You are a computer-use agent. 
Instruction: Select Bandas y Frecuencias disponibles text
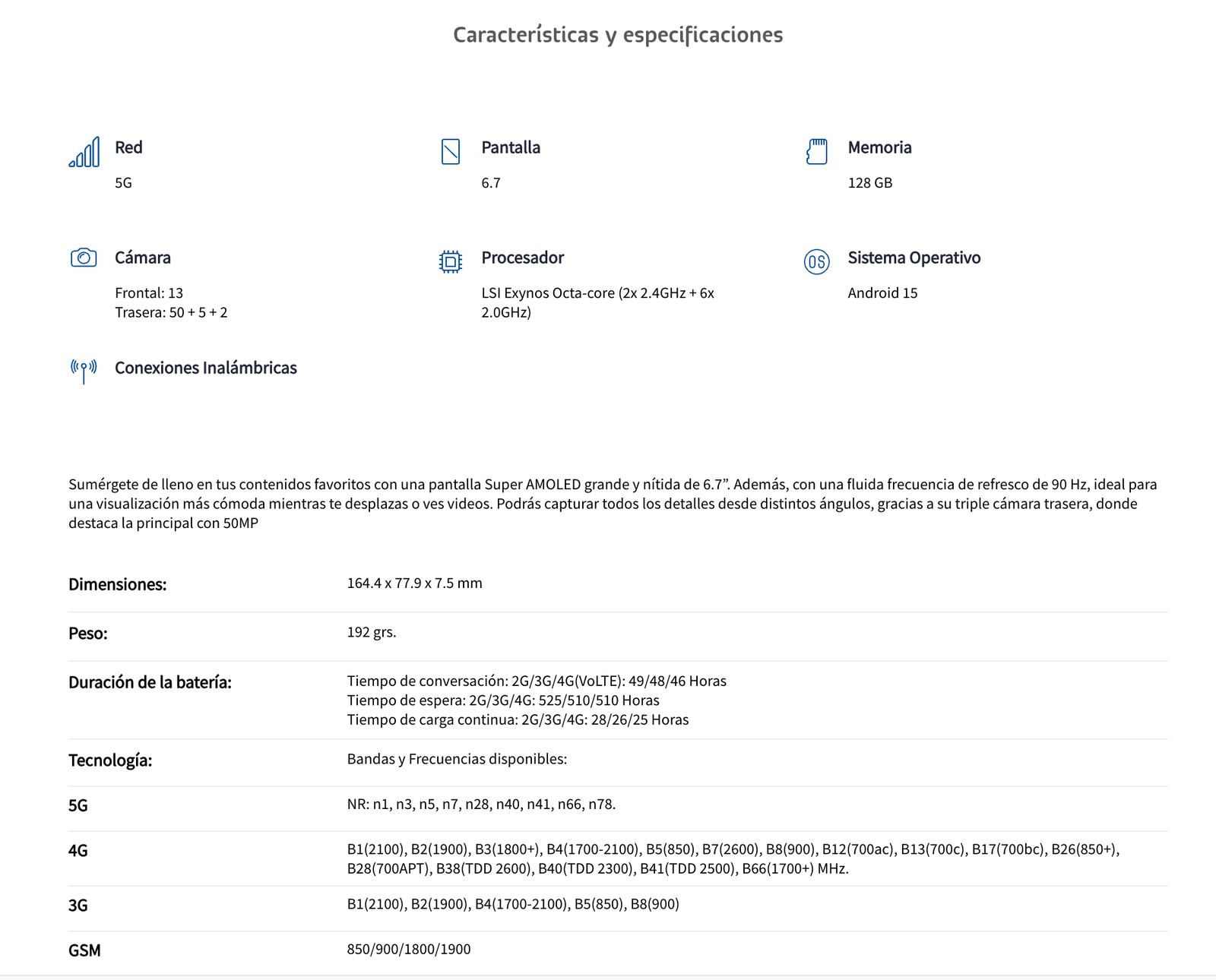[457, 759]
